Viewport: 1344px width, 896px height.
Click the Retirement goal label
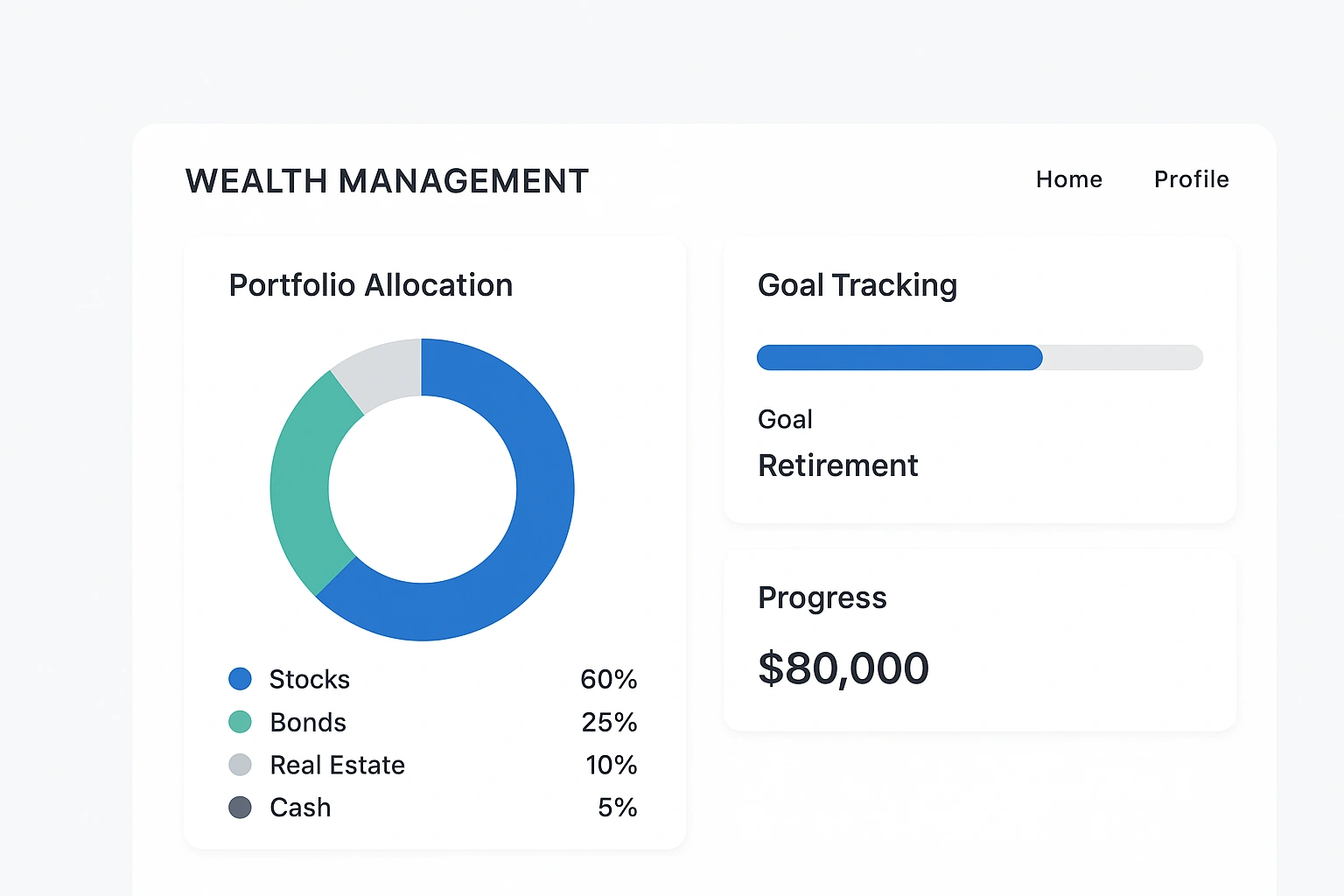click(837, 465)
